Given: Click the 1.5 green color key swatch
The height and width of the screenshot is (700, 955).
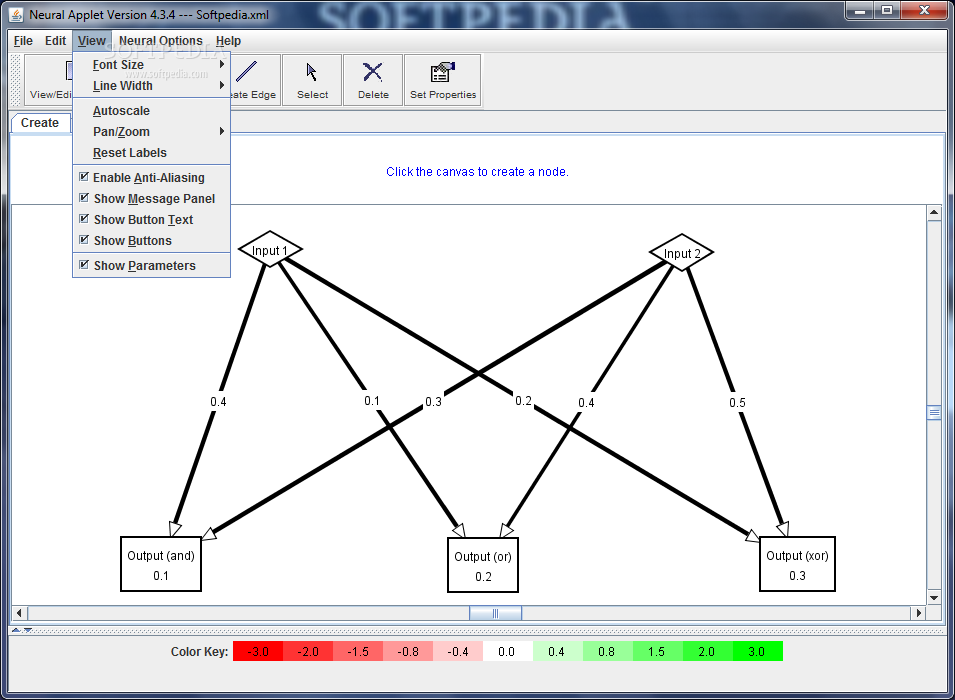Looking at the screenshot, I should pos(658,651).
